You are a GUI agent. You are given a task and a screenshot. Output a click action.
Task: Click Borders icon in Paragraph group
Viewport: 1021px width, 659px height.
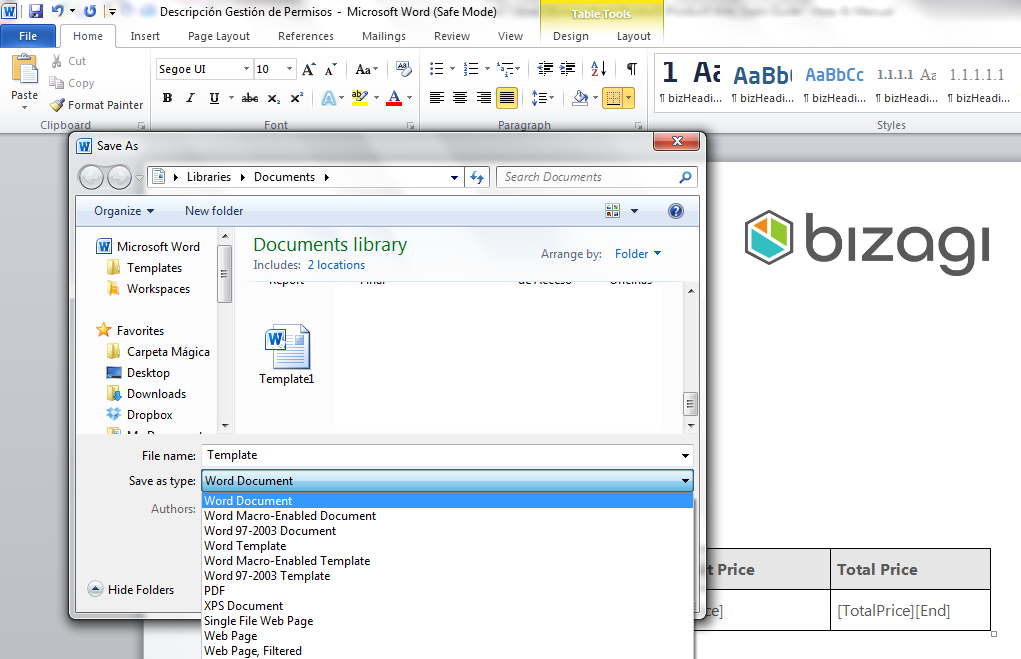[x=613, y=98]
